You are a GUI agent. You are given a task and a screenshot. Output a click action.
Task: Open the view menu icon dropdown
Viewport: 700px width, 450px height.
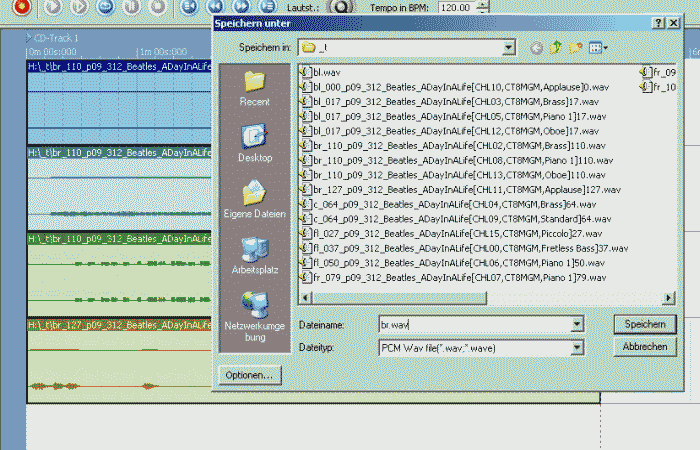(x=599, y=47)
